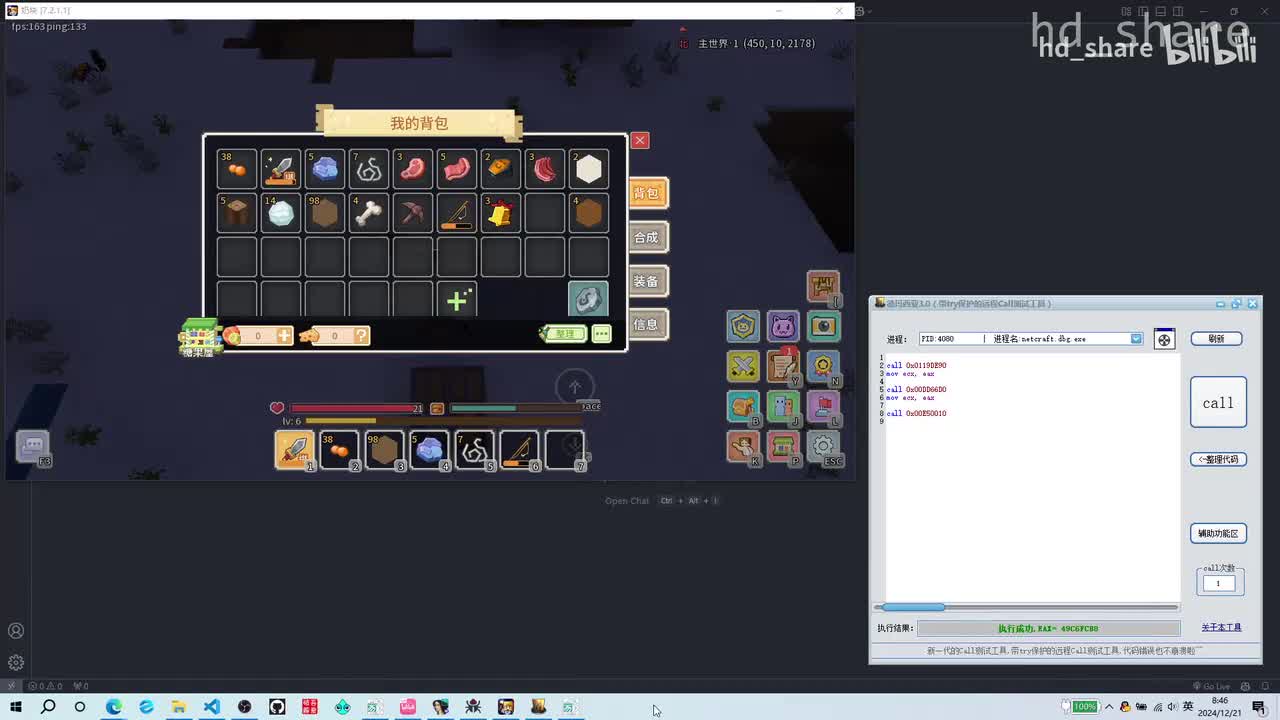Switch to the 背包 backpack tab
The image size is (1280, 720).
648,193
